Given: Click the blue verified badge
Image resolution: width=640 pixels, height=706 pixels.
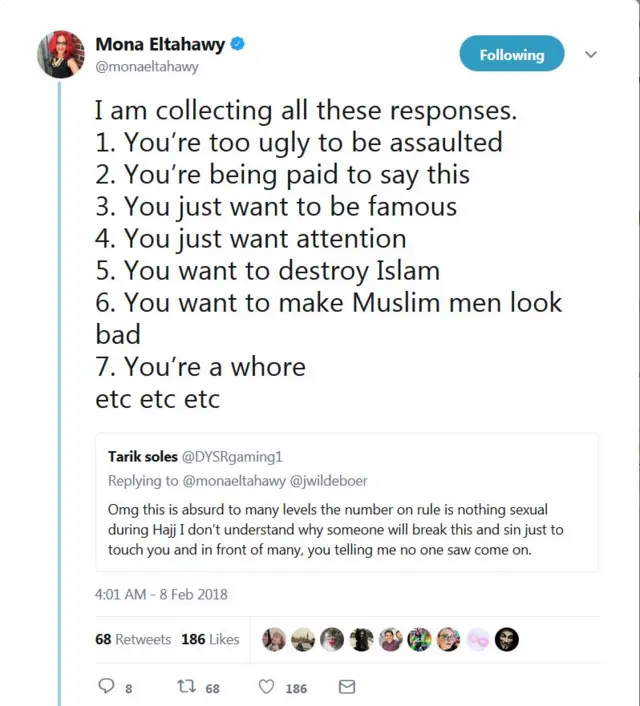Looking at the screenshot, I should (x=239, y=44).
